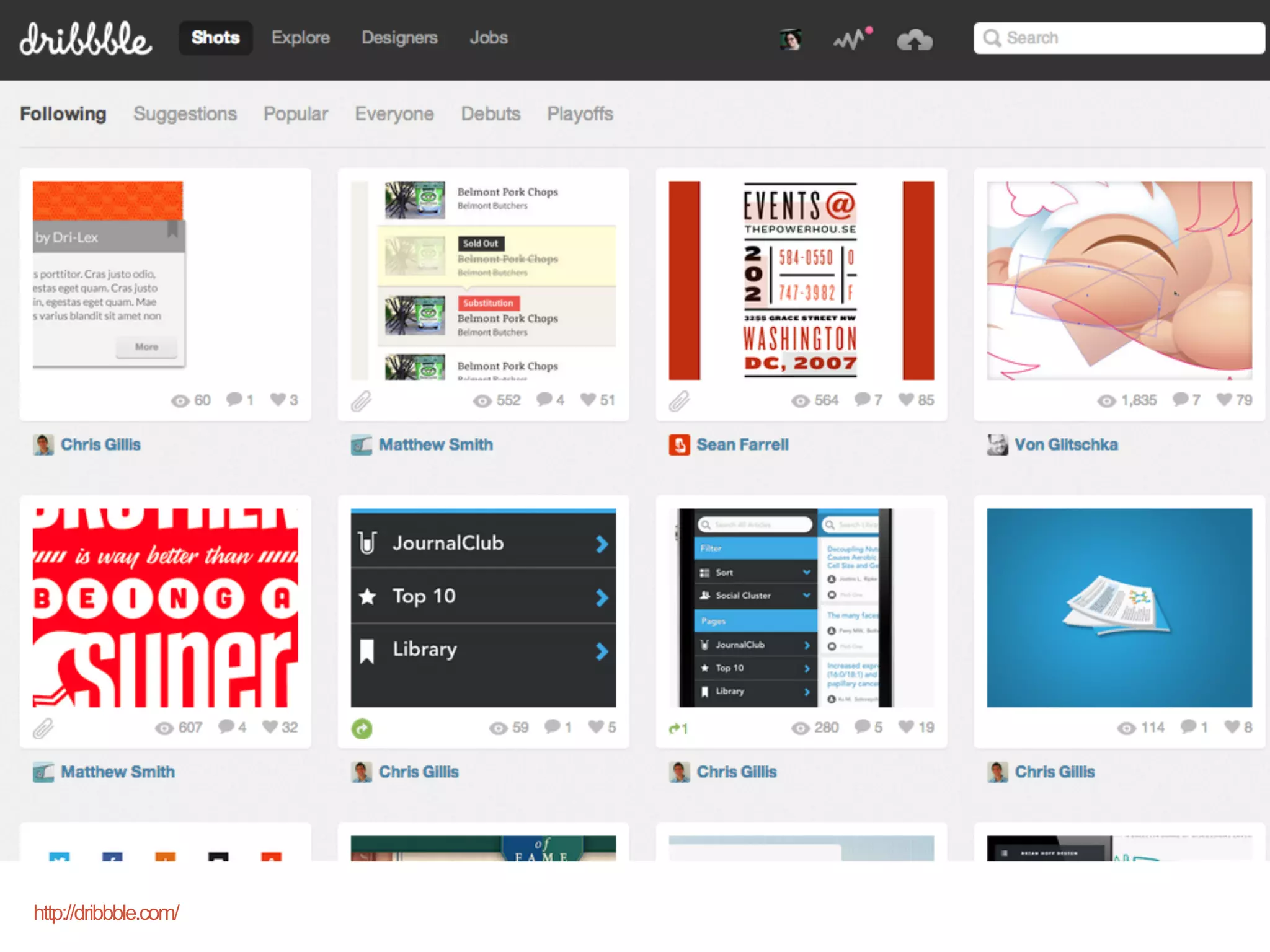The width and height of the screenshot is (1270, 952).
Task: Select the Following tab
Action: tap(63, 114)
